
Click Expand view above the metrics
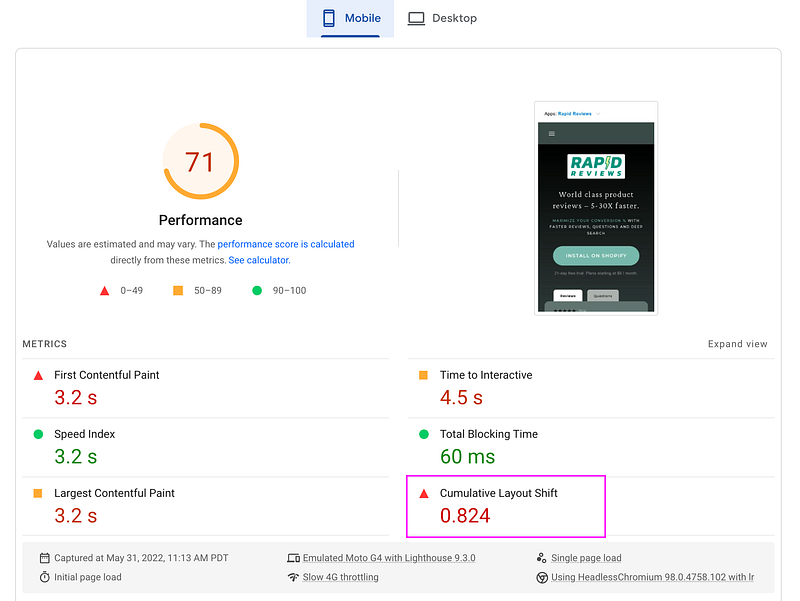pyautogui.click(x=738, y=344)
